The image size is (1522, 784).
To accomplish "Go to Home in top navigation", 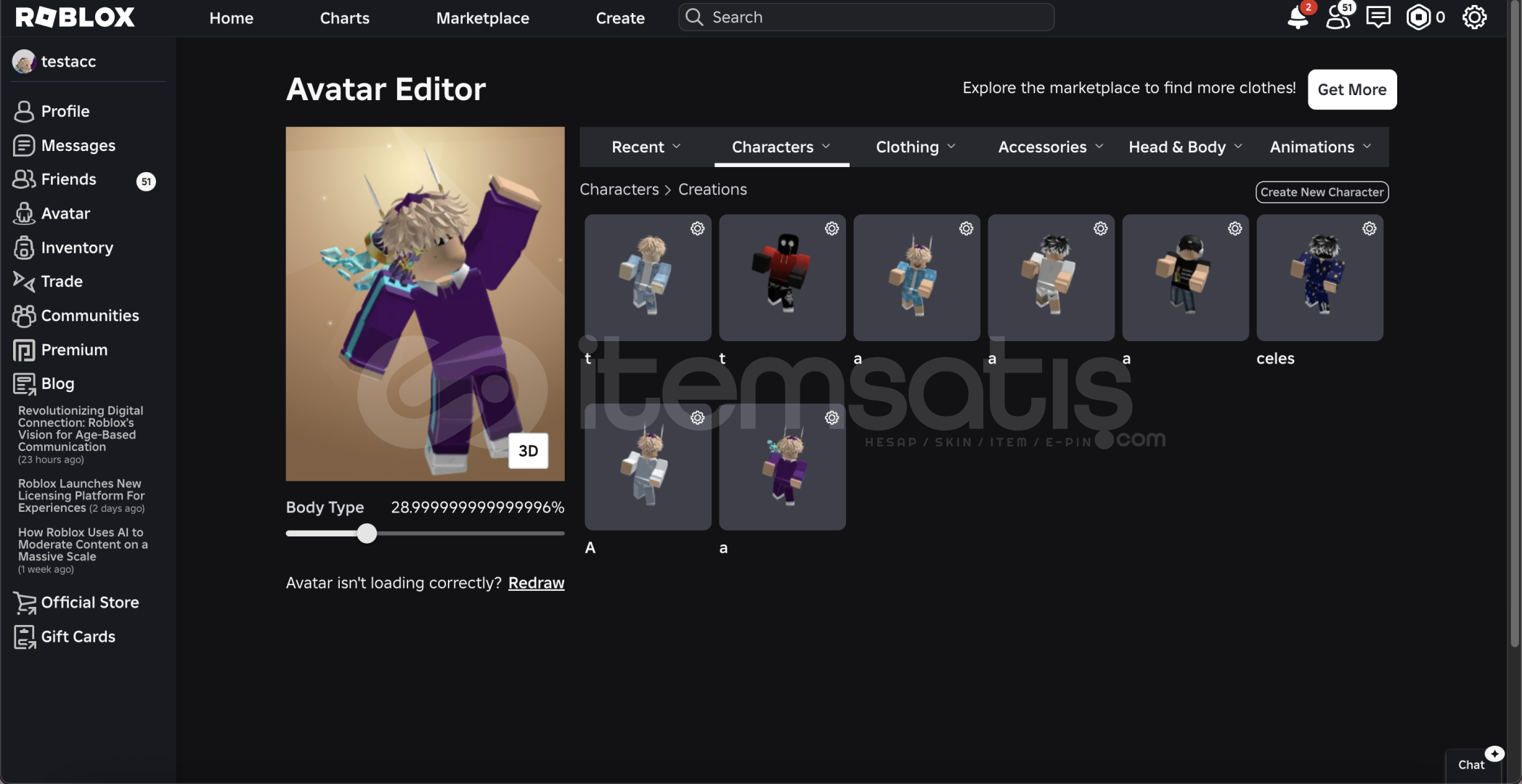I will (x=232, y=18).
